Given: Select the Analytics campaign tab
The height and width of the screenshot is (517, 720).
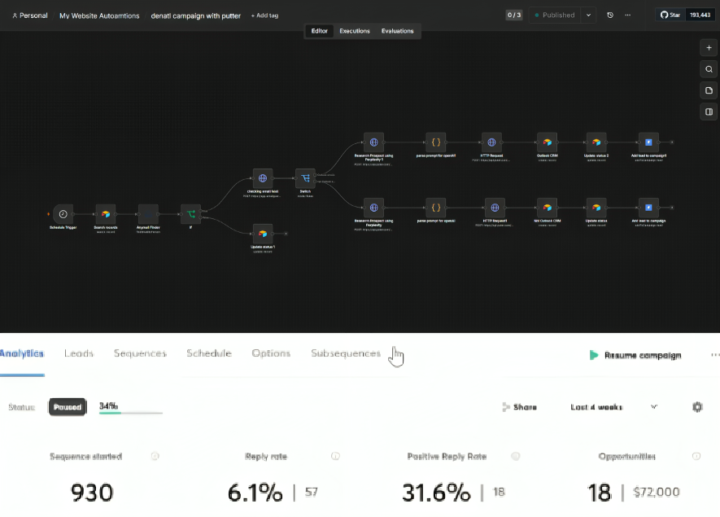Looking at the screenshot, I should click(x=22, y=353).
